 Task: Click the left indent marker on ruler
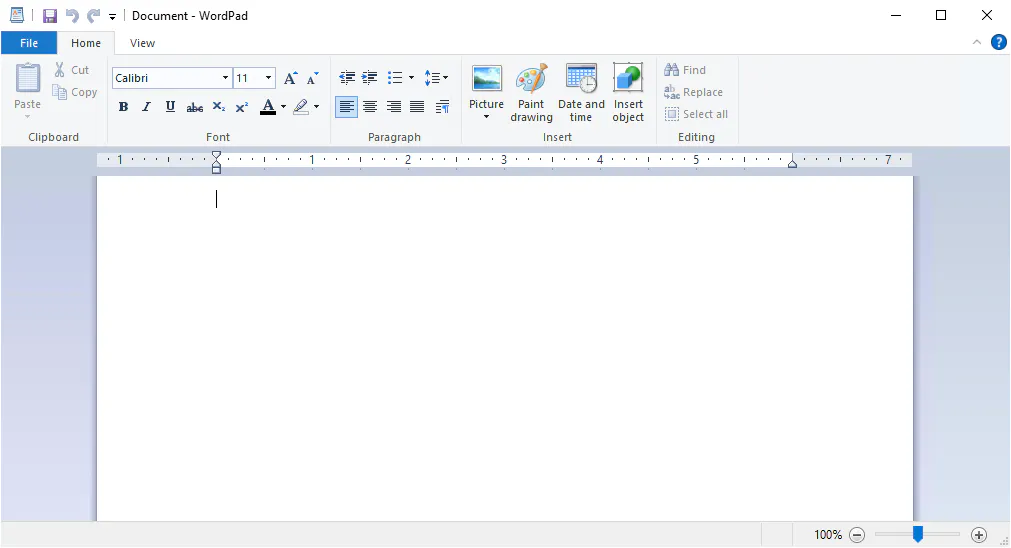pos(217,168)
